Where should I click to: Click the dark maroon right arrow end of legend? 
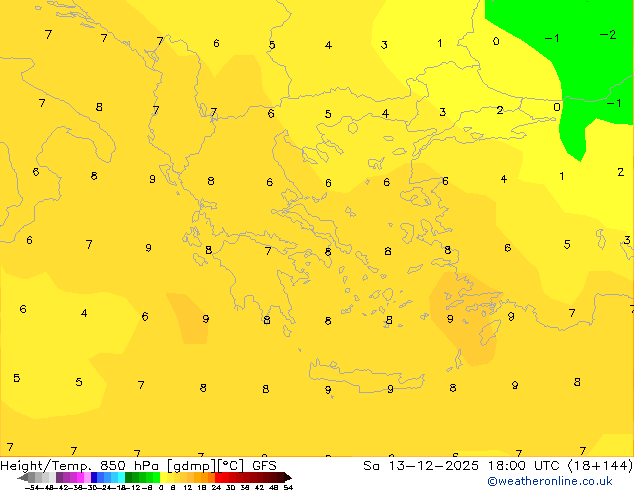[287, 478]
